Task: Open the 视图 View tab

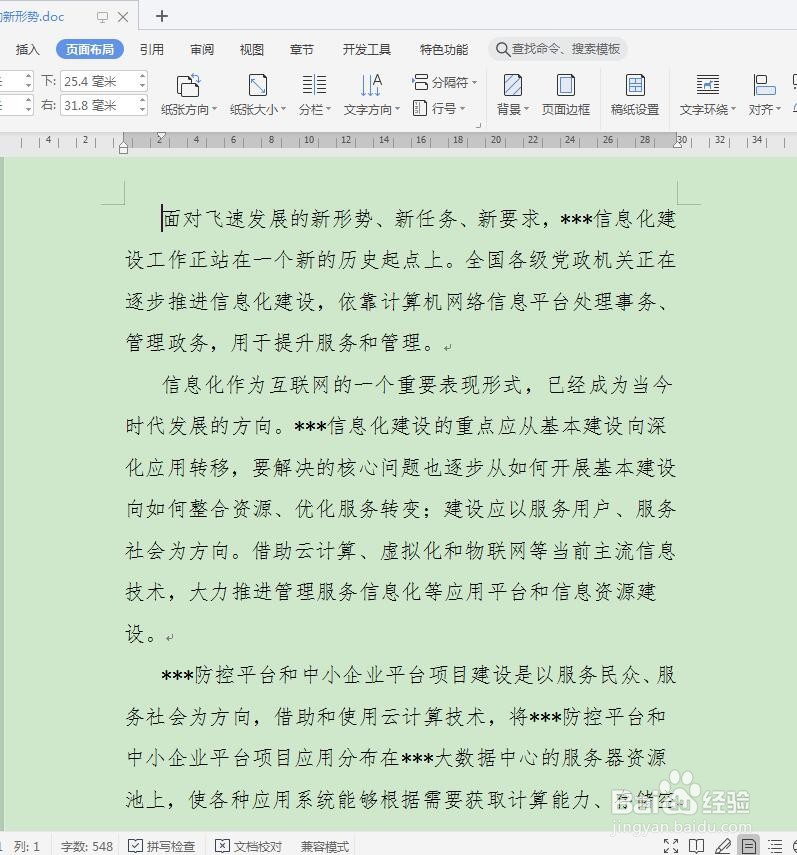Action: (x=251, y=50)
